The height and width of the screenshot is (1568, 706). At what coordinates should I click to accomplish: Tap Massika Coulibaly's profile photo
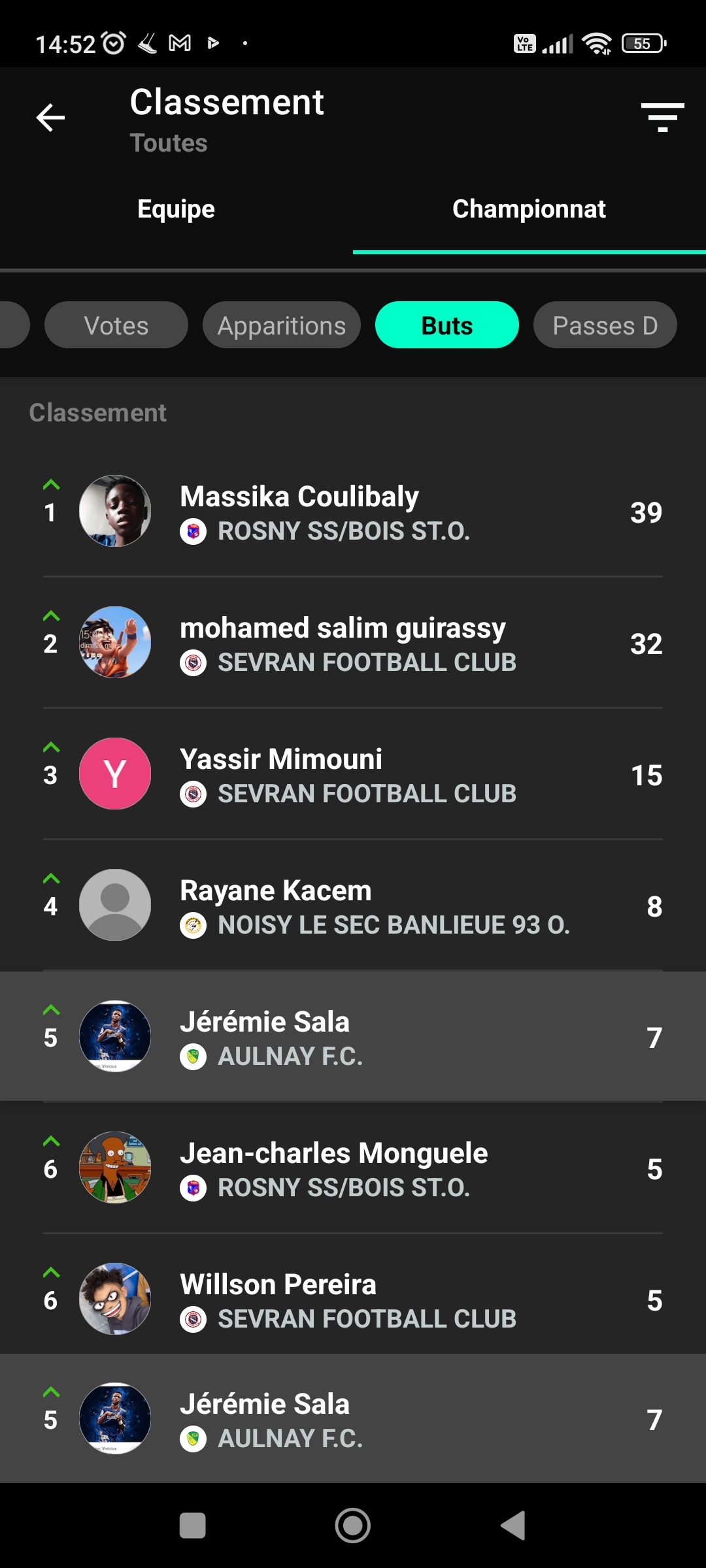click(115, 511)
